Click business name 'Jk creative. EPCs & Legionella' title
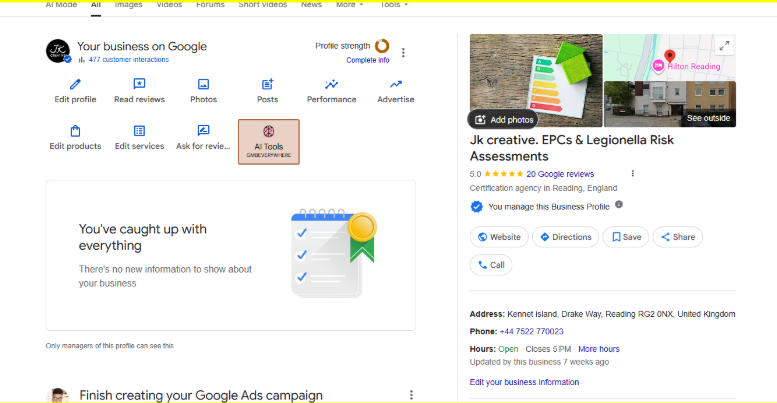The height and width of the screenshot is (403, 777). [571, 148]
